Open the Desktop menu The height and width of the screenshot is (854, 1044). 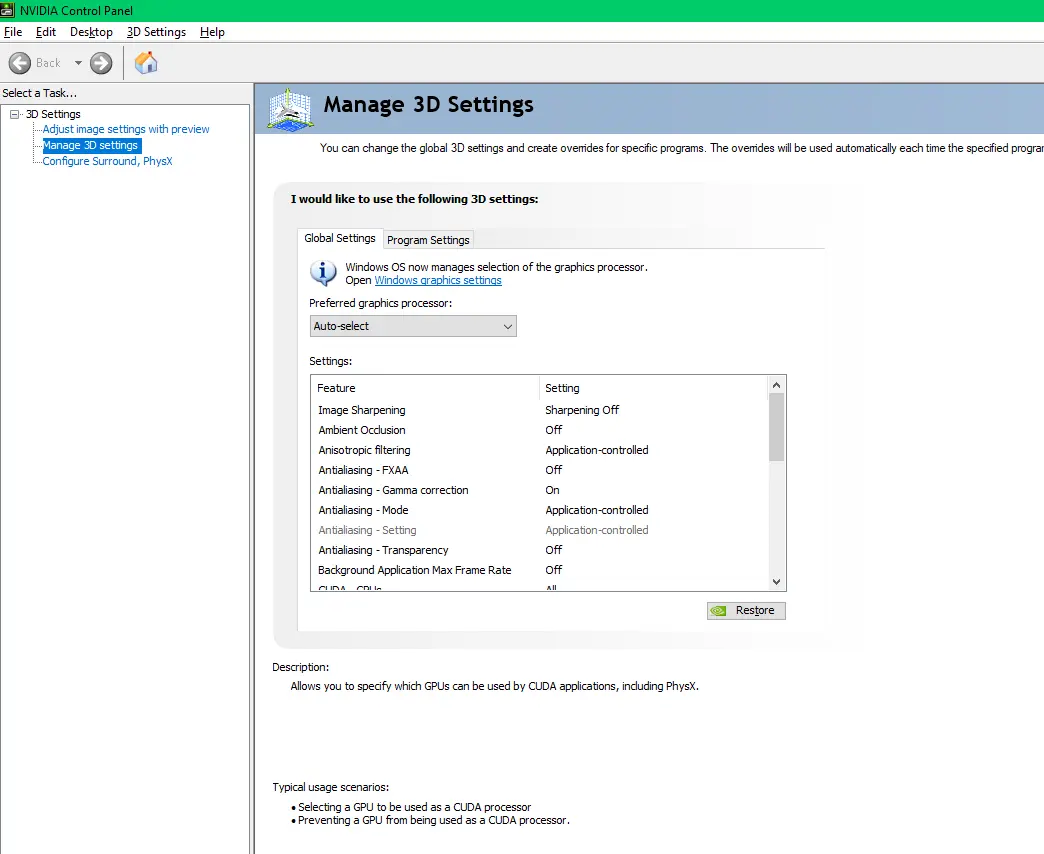tap(91, 32)
